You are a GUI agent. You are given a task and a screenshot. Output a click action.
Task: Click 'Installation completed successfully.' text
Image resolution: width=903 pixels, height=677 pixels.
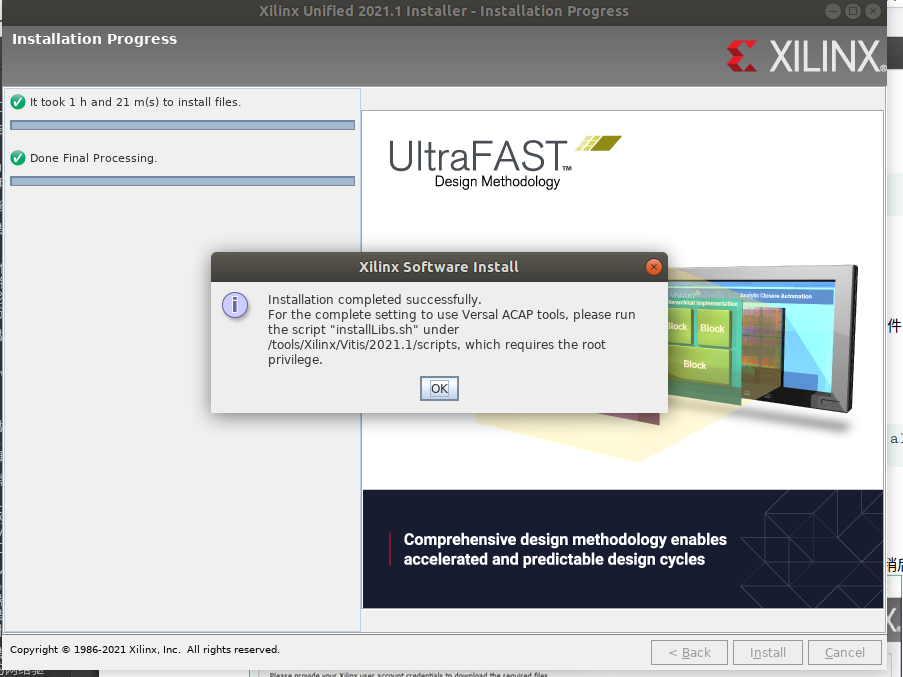pyautogui.click(x=374, y=299)
